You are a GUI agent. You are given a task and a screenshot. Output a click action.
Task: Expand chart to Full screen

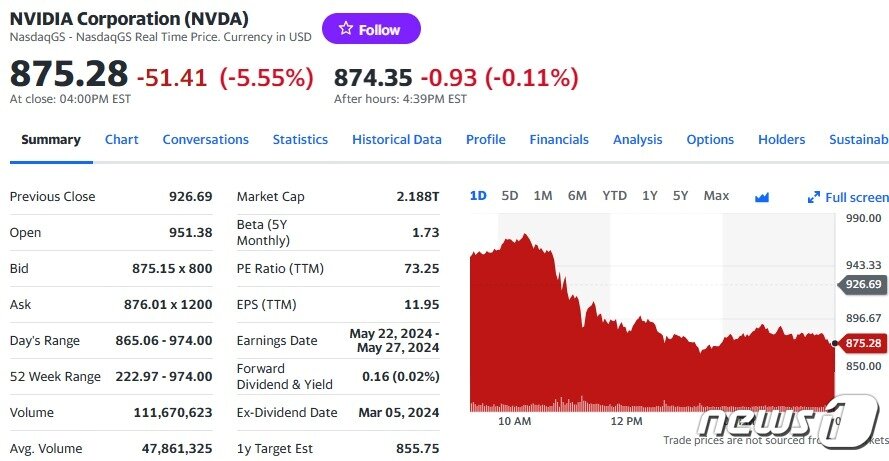pyautogui.click(x=848, y=197)
